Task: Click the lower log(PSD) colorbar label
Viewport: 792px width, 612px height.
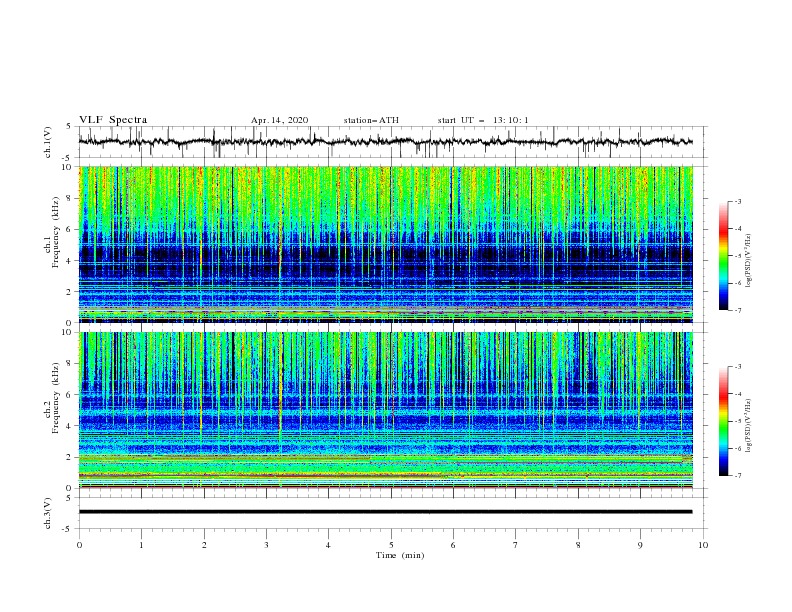Action: (749, 426)
